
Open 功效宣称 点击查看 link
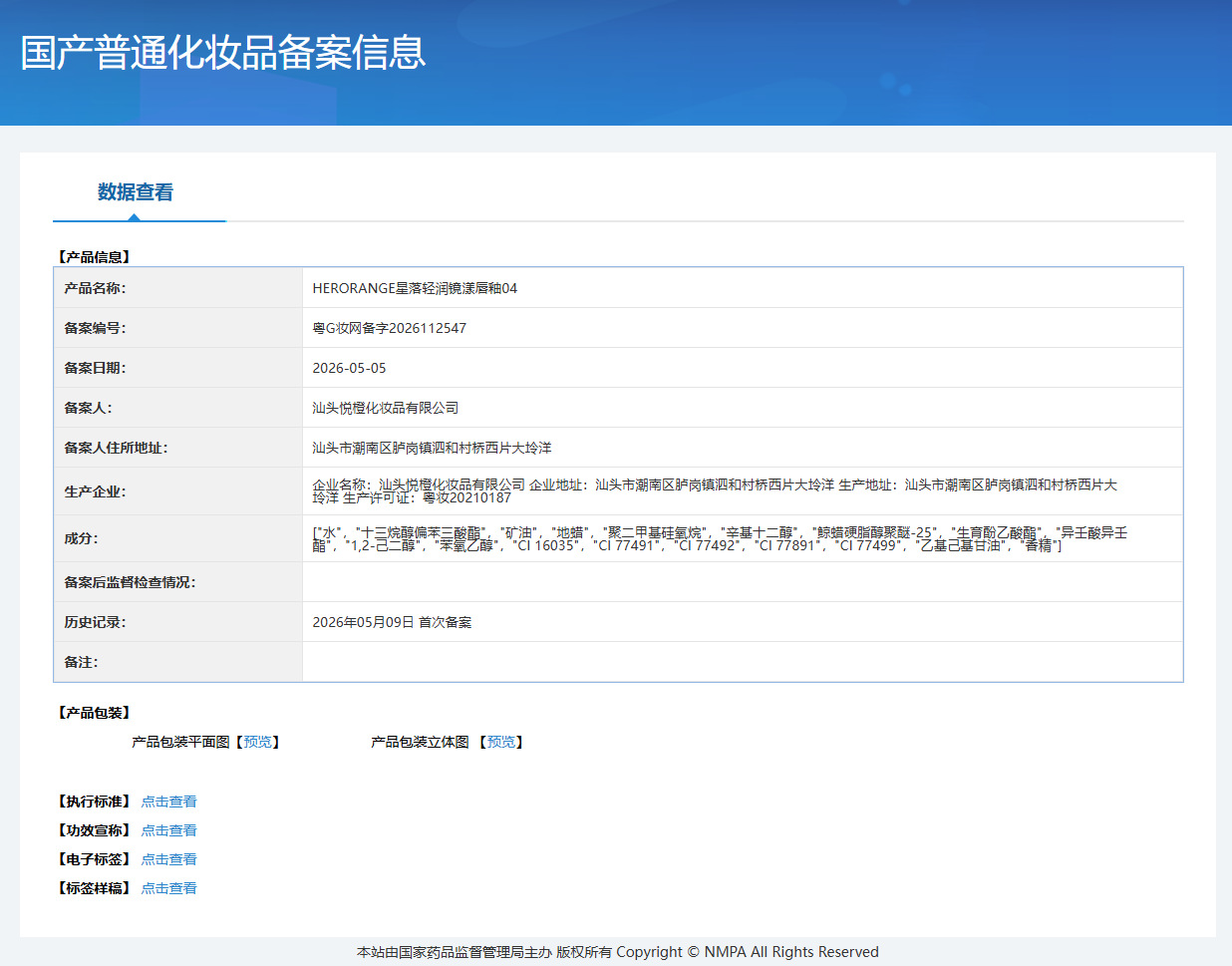tap(168, 830)
